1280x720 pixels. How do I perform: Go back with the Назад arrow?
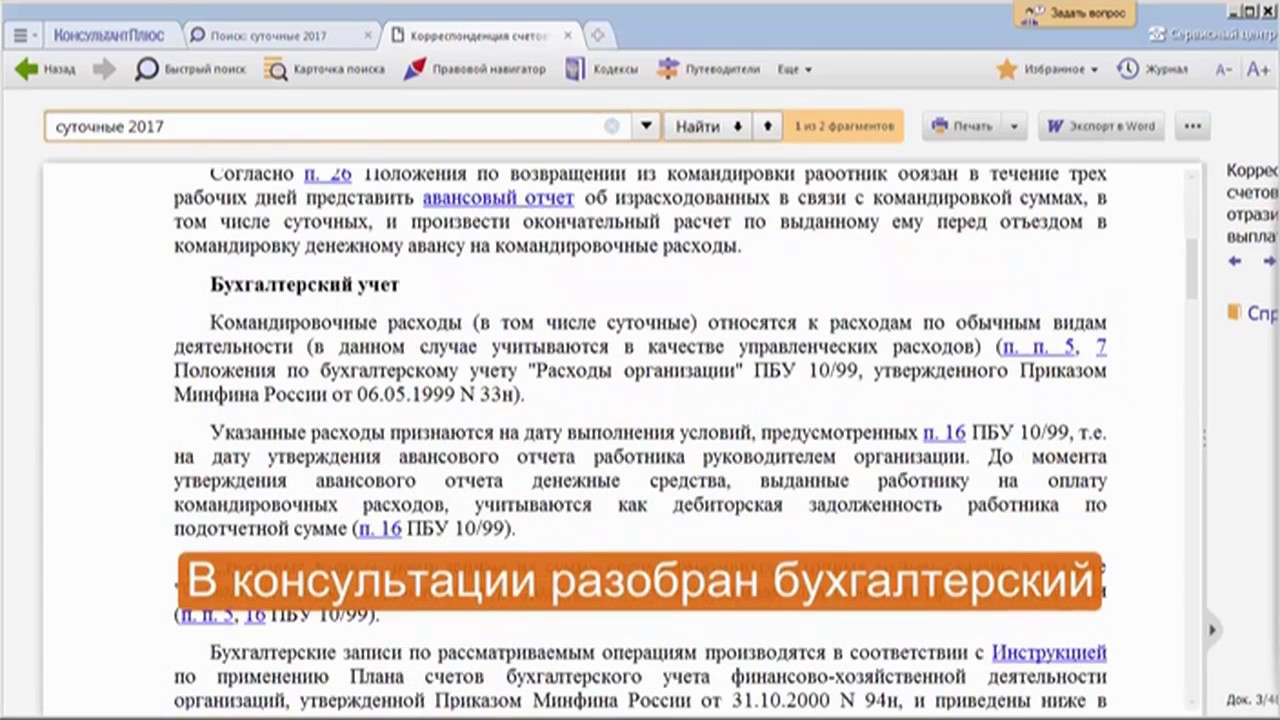[x=45, y=69]
